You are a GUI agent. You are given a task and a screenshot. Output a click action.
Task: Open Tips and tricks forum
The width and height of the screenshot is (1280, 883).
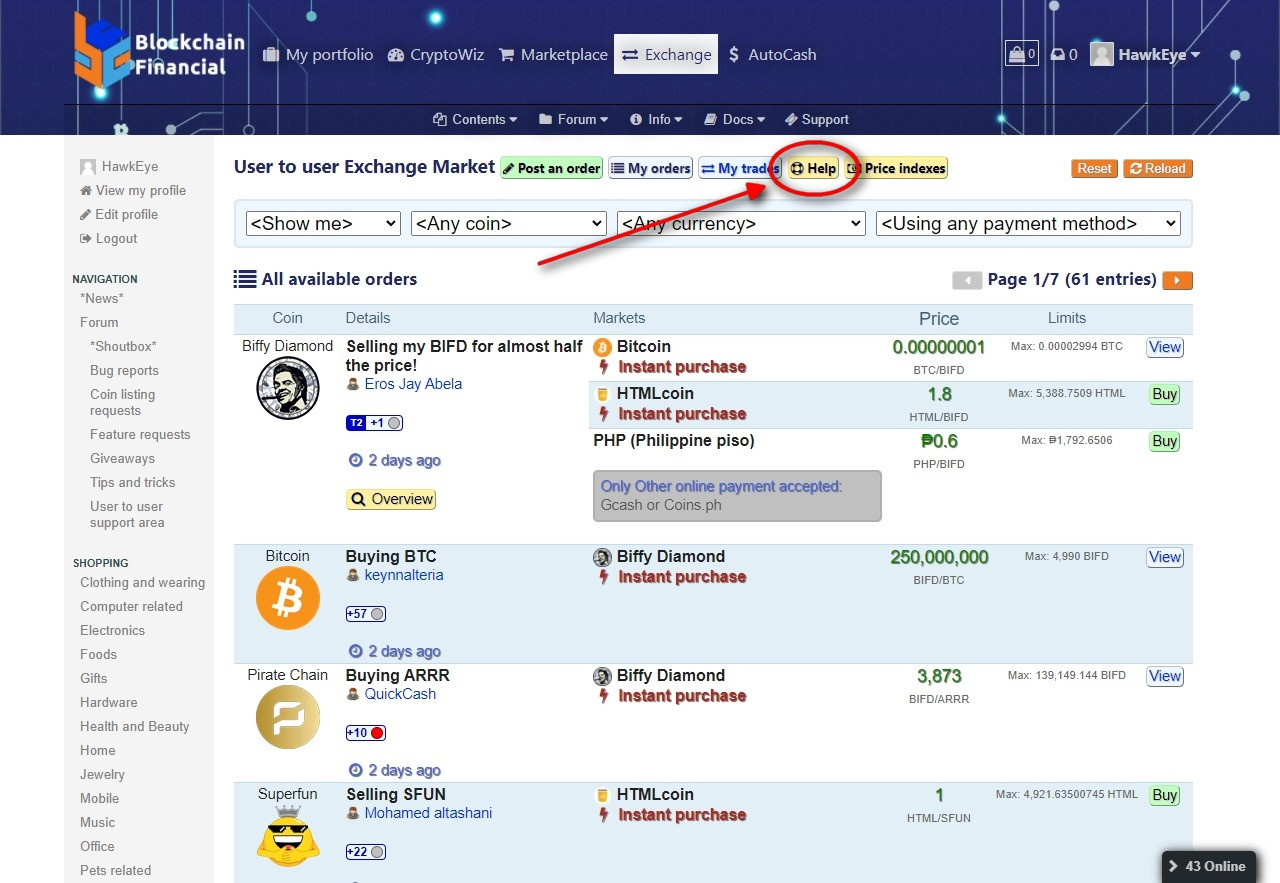click(132, 482)
